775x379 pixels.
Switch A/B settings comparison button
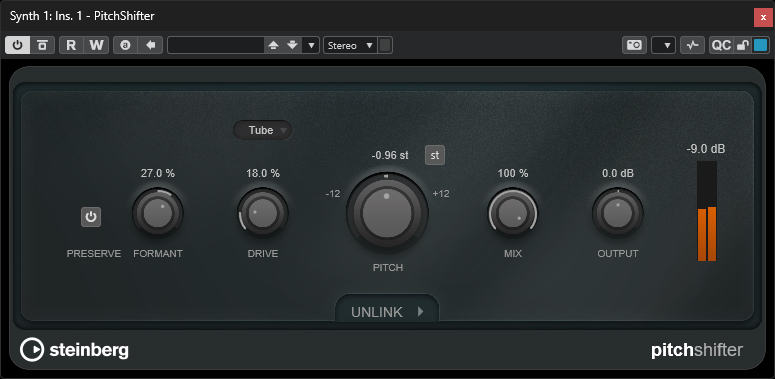(x=126, y=45)
